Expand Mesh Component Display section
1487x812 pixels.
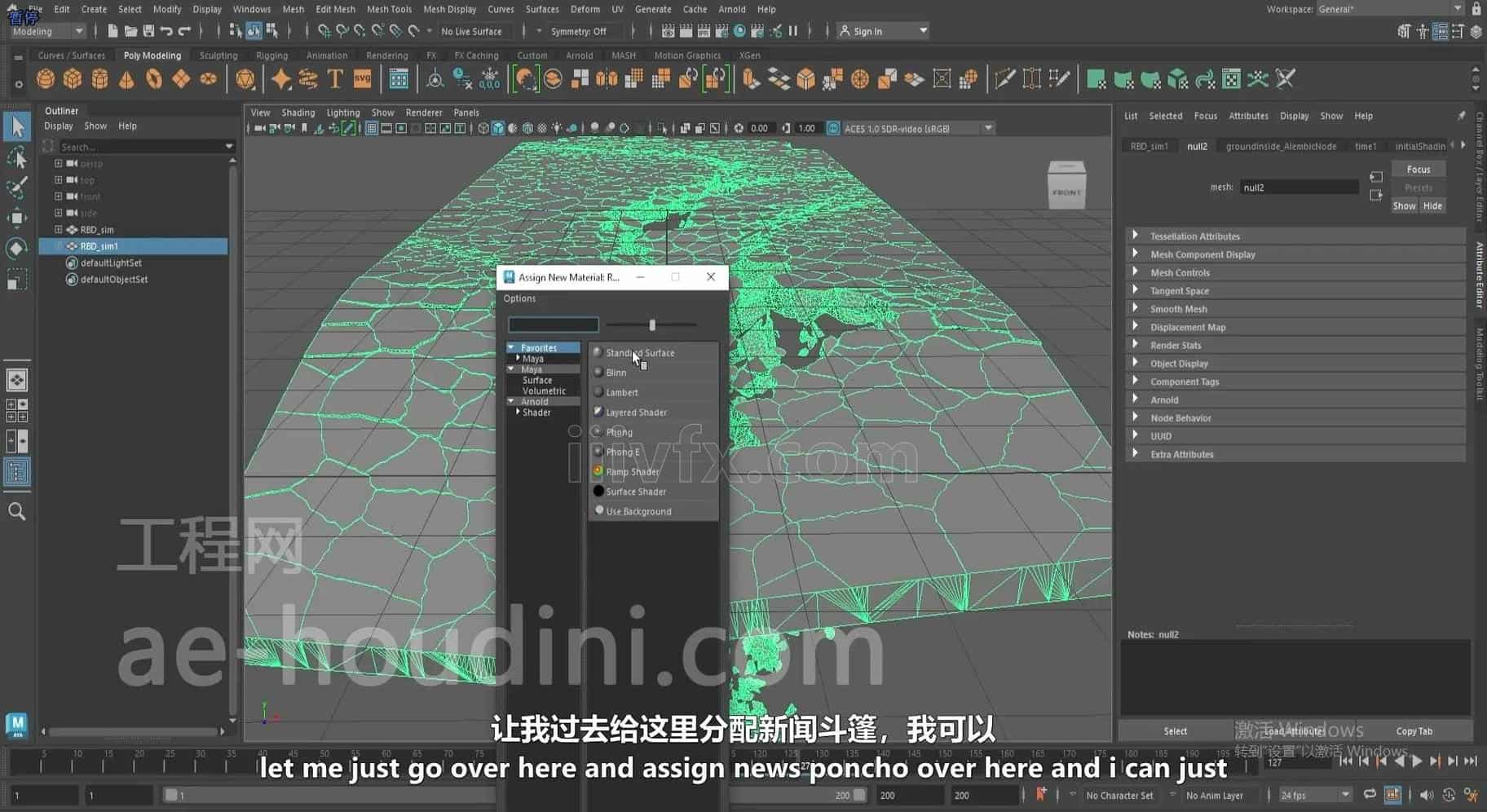pos(1136,254)
